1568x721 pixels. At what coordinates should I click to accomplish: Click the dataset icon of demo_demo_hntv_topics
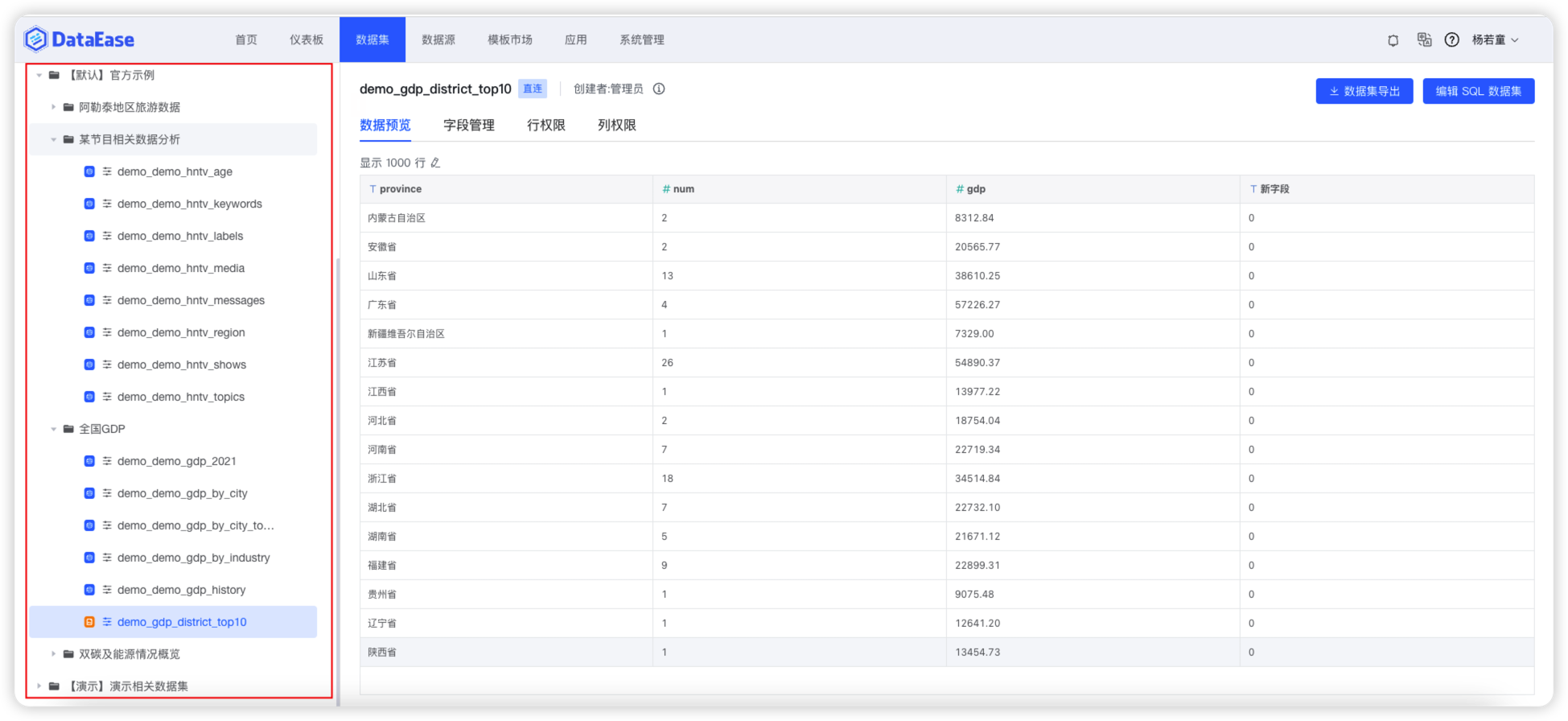coord(89,397)
